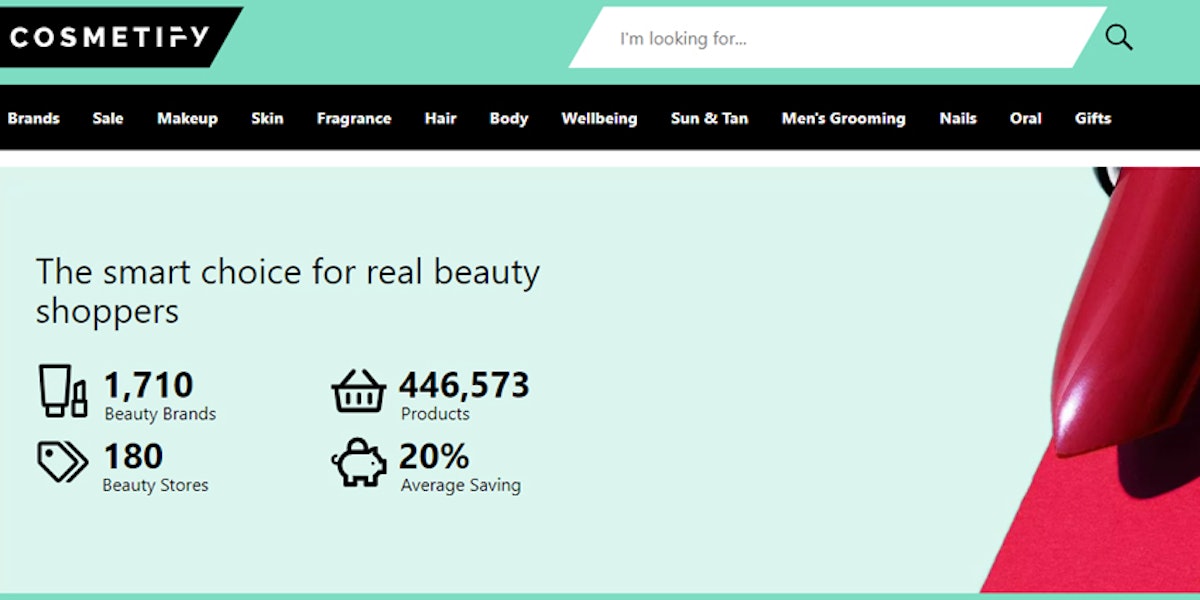Click the magnifying glass search icon
1200x600 pixels.
1118,37
